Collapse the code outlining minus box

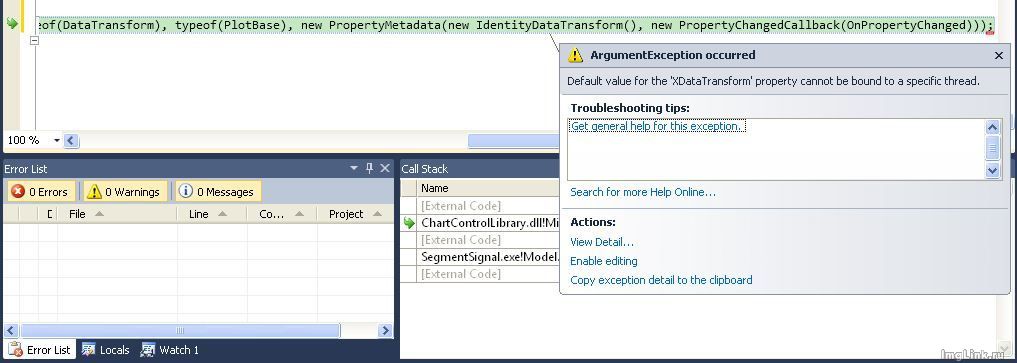point(34,40)
